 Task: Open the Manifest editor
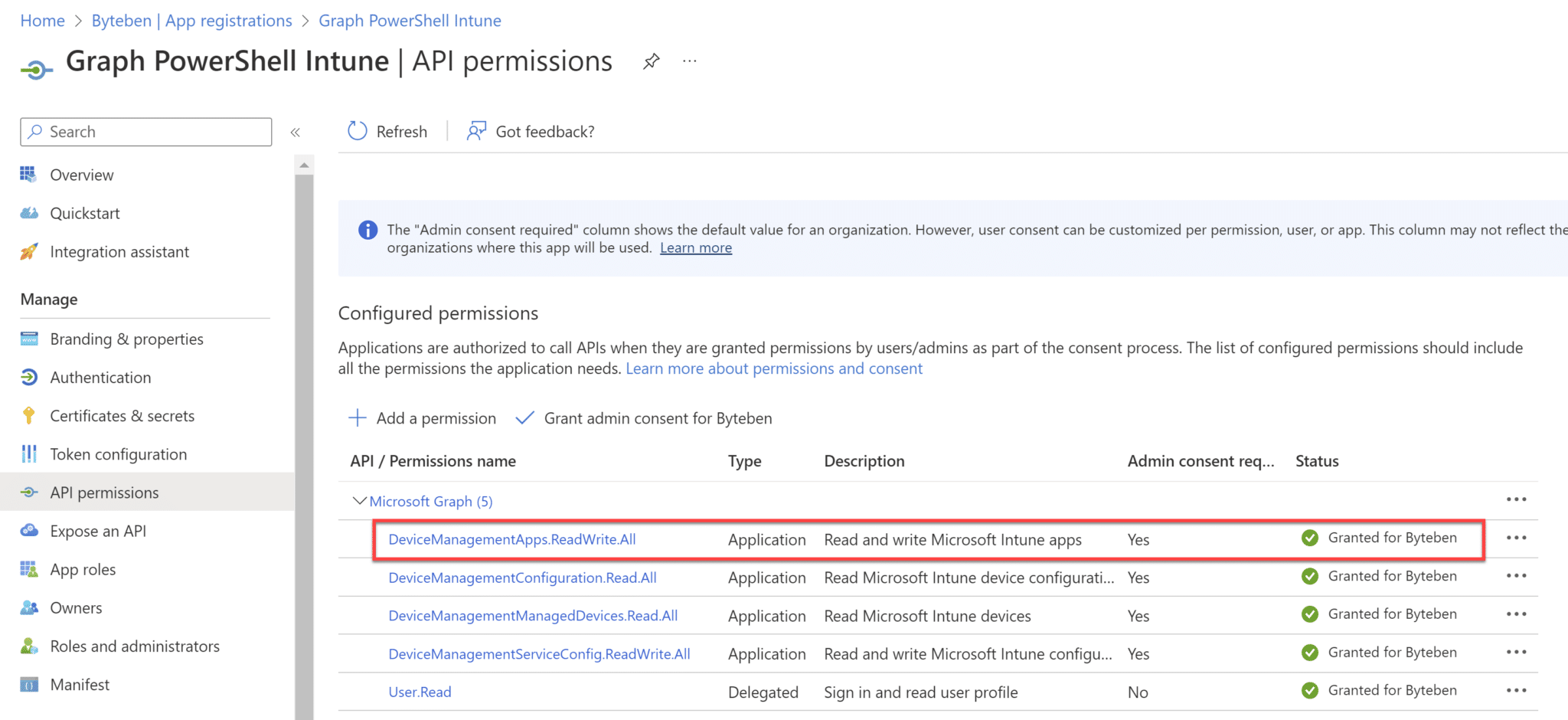coord(80,684)
